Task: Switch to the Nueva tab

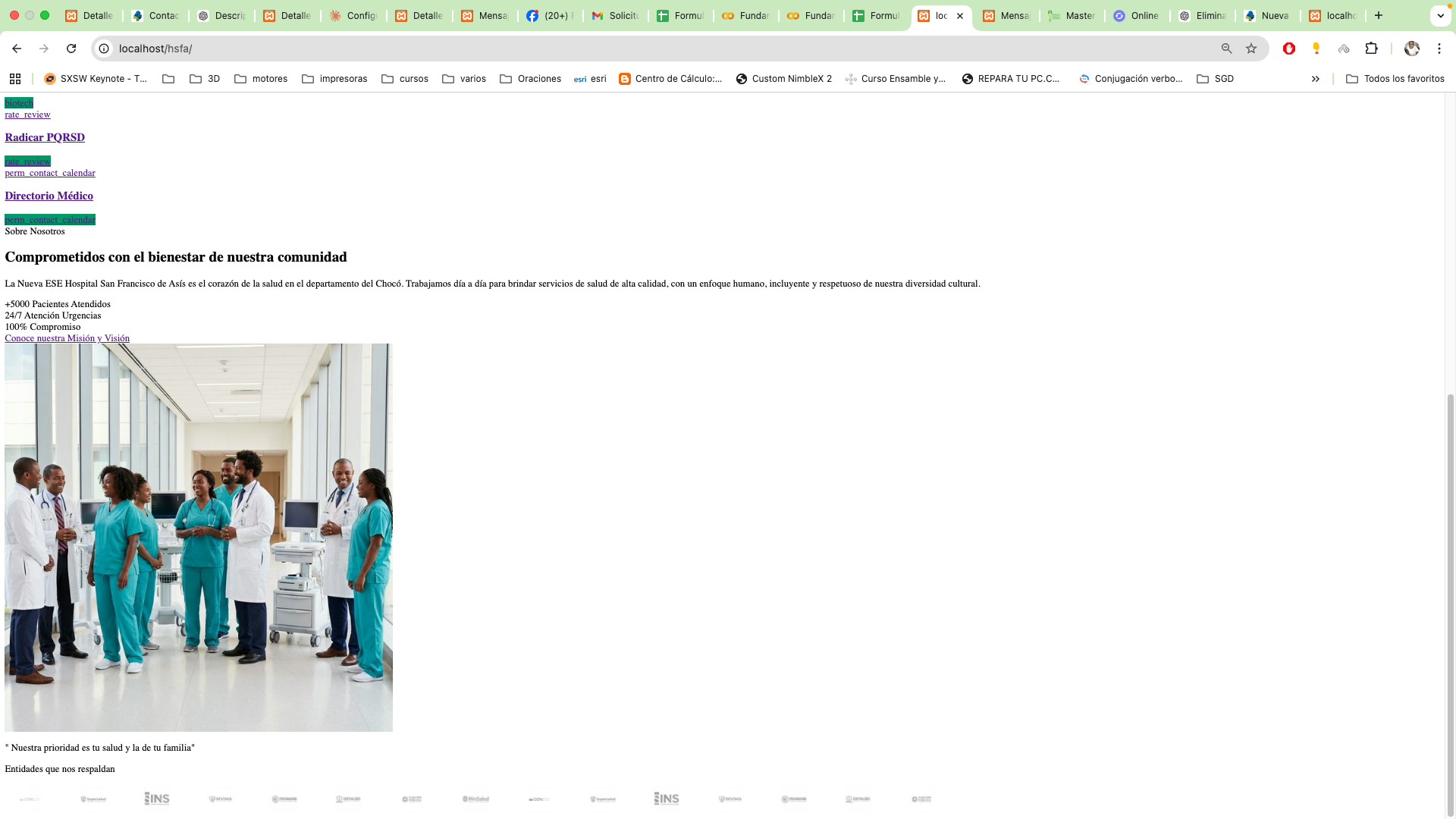Action: pyautogui.click(x=1266, y=15)
